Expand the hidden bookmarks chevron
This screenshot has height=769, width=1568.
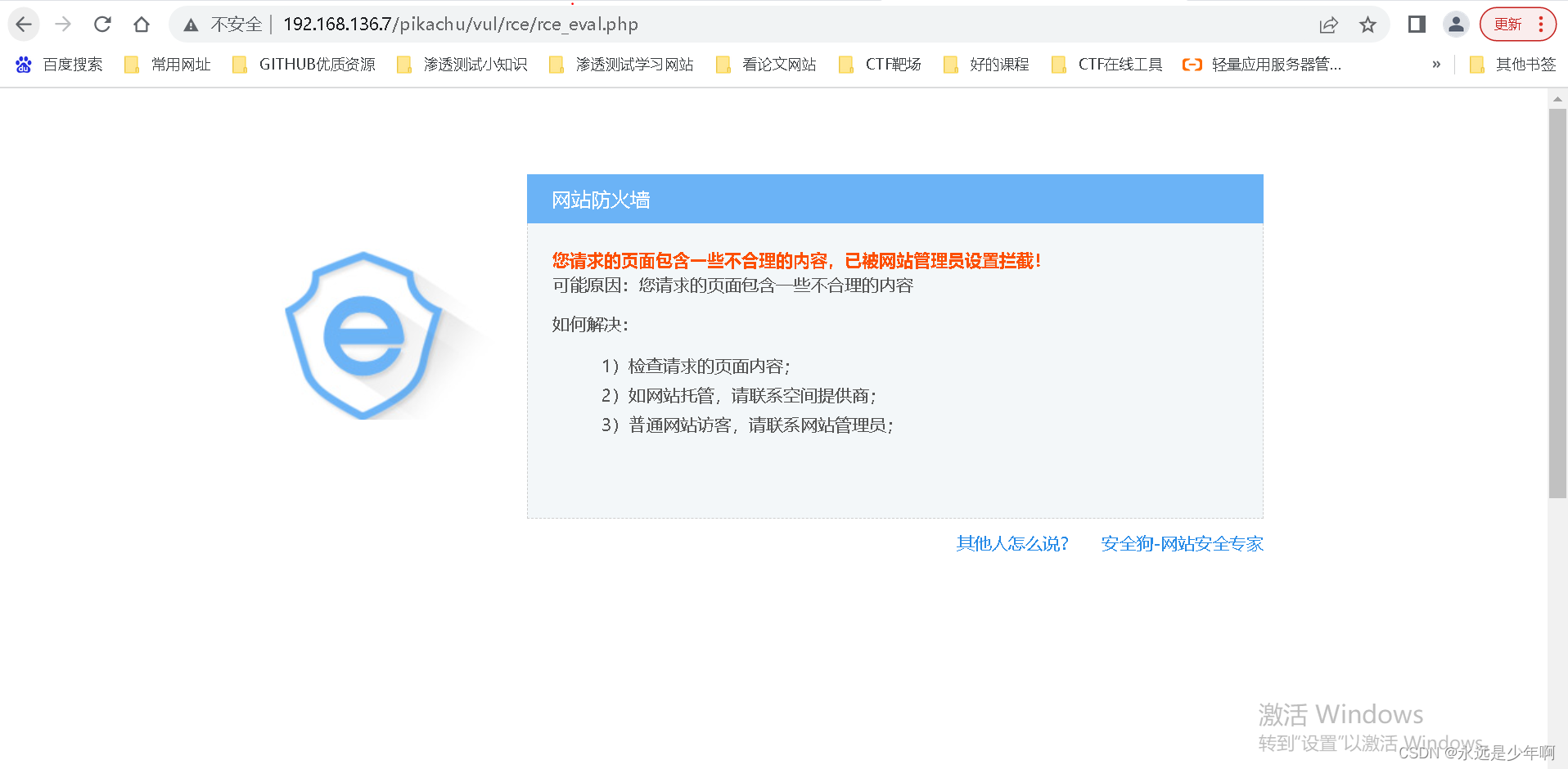pos(1436,65)
